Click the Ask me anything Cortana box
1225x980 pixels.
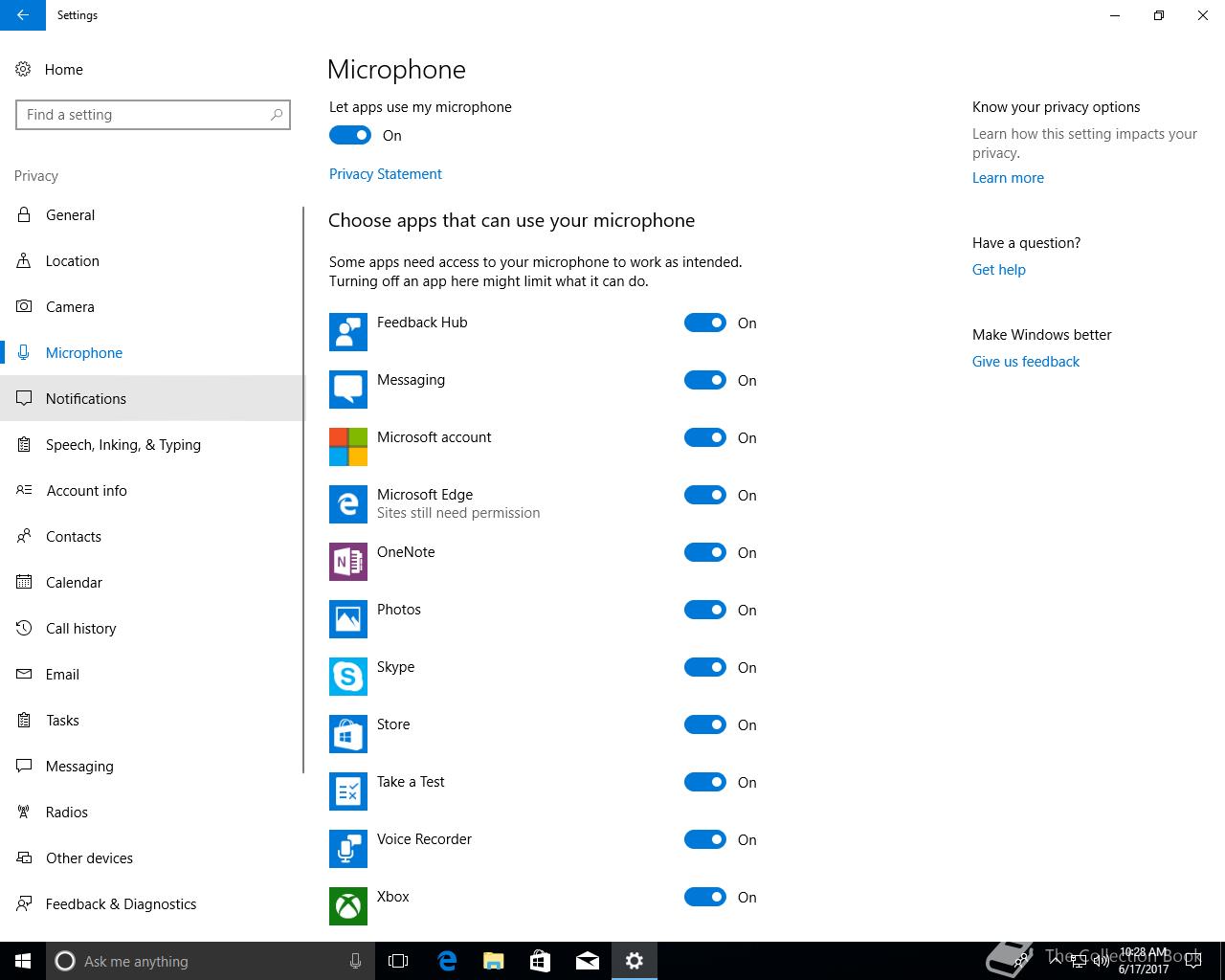pyautogui.click(x=211, y=961)
